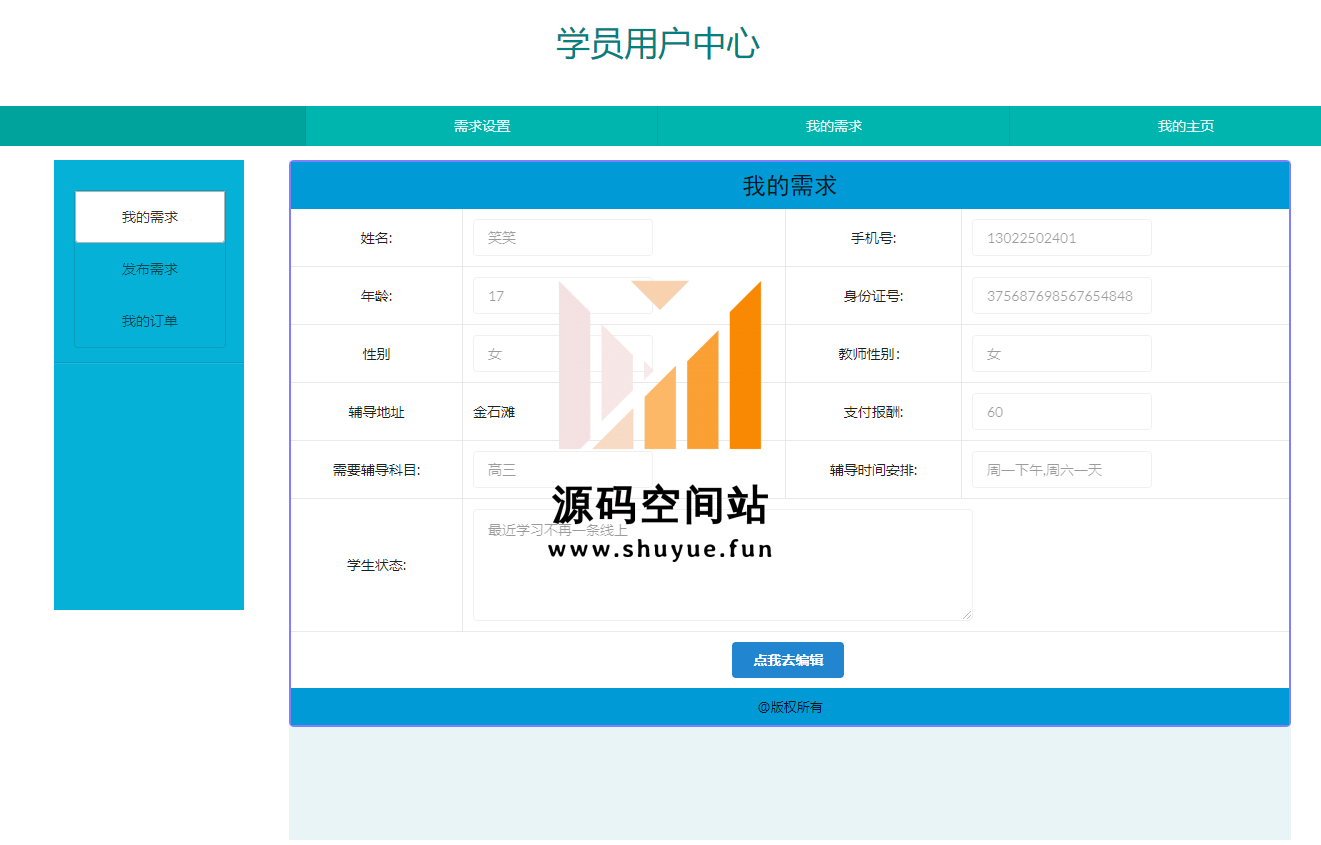Open 我的订单 in the left sidebar

[150, 321]
